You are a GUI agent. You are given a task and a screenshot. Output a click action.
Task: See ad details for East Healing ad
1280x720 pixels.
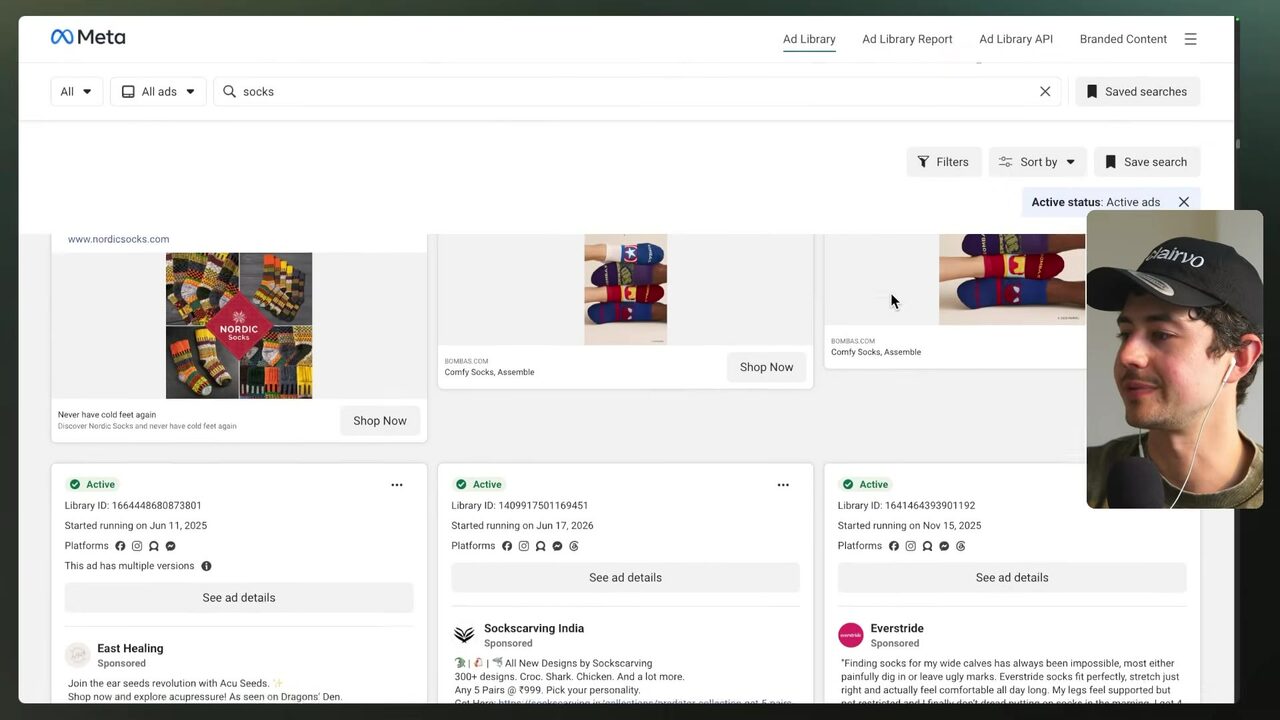239,598
